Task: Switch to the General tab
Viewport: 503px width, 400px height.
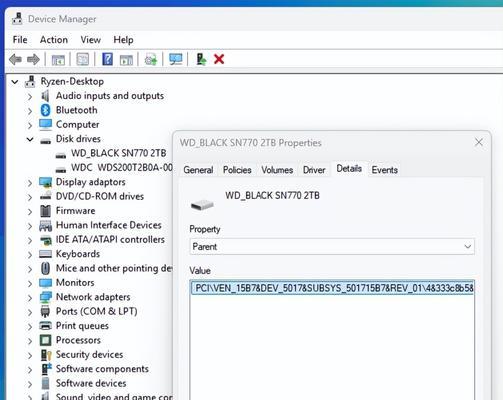Action: click(x=198, y=170)
